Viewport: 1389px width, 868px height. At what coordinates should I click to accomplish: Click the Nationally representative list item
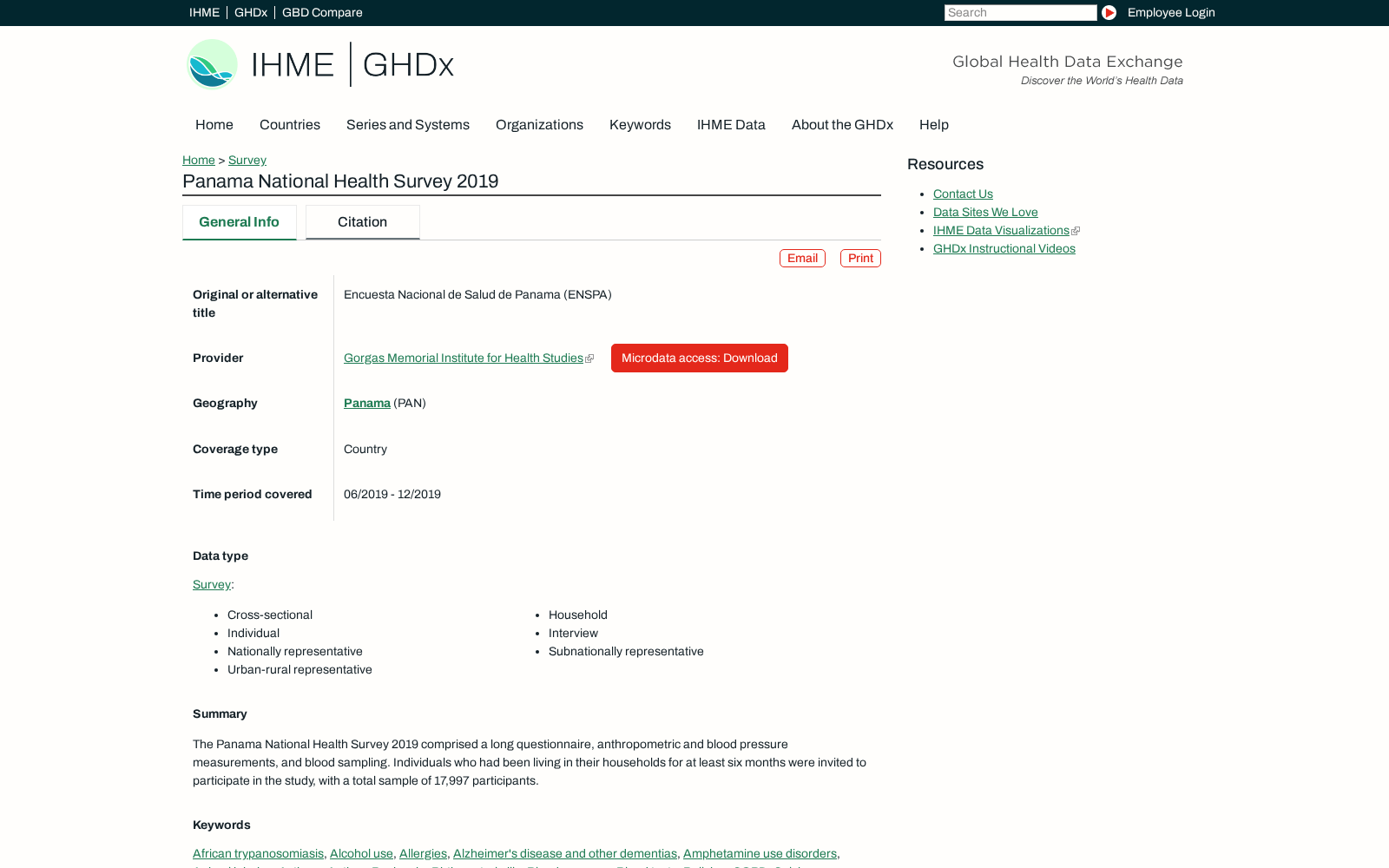pyautogui.click(x=295, y=652)
